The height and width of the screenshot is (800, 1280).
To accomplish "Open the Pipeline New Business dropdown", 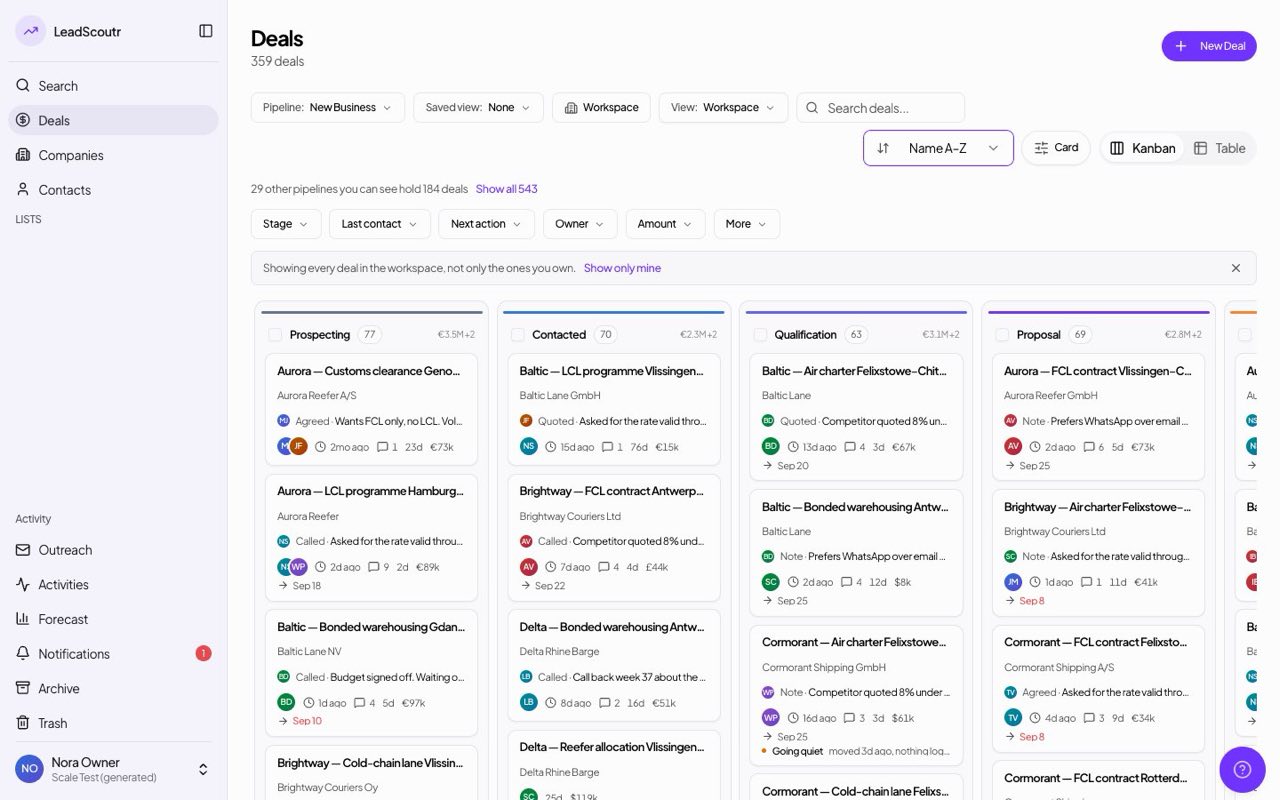I will (x=328, y=108).
